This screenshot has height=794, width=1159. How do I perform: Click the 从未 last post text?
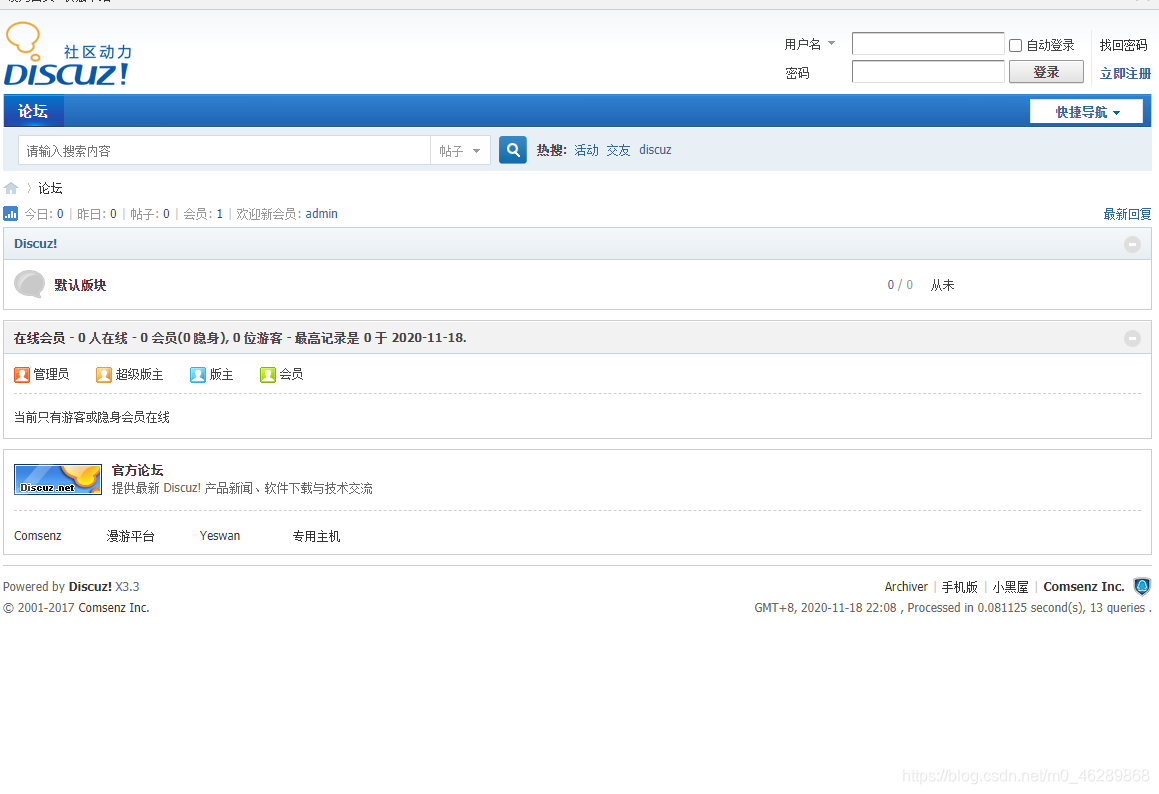[x=942, y=285]
